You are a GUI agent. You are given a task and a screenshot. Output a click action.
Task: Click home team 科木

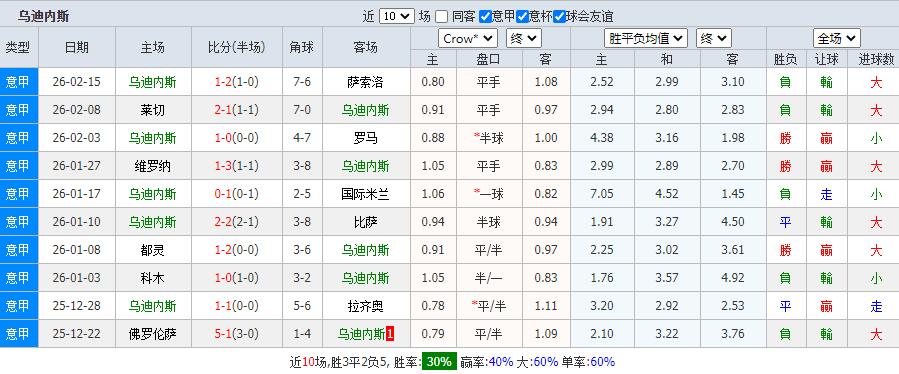(x=152, y=278)
